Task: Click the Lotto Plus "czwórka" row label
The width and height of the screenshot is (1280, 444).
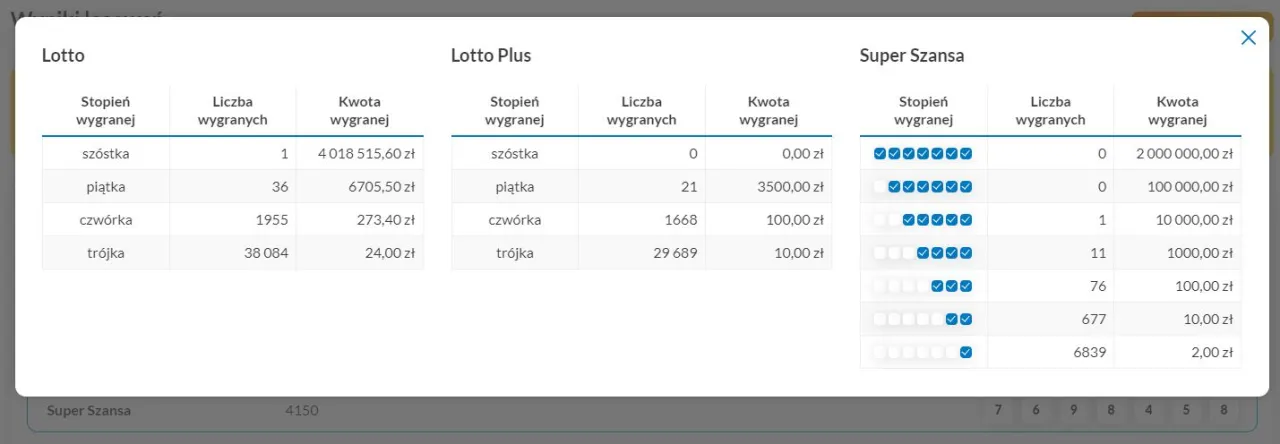Action: pos(514,220)
